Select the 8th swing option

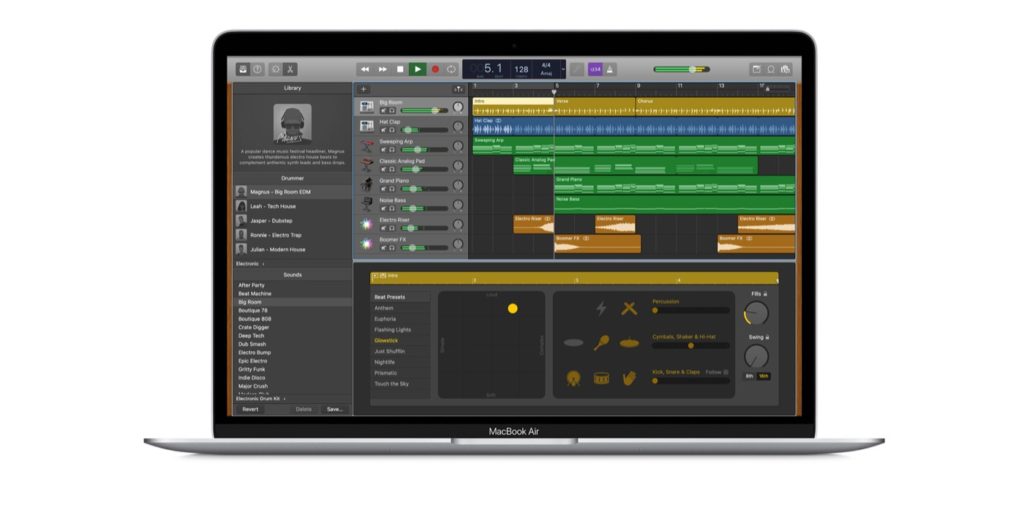tap(750, 376)
